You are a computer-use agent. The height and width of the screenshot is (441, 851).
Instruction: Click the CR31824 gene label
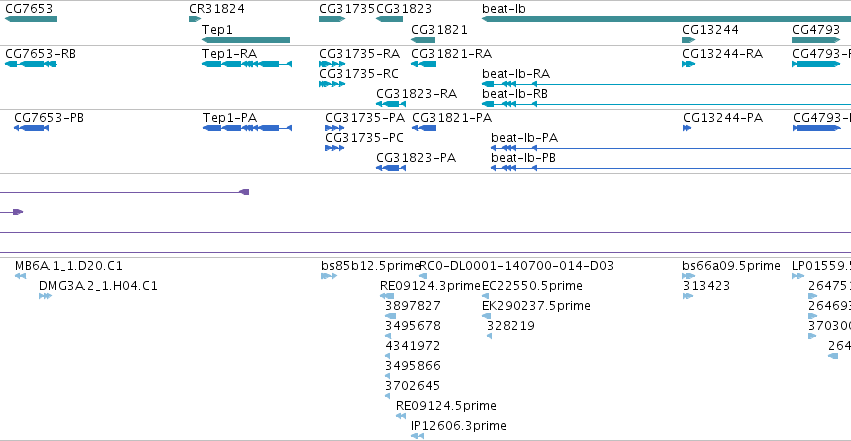[217, 9]
